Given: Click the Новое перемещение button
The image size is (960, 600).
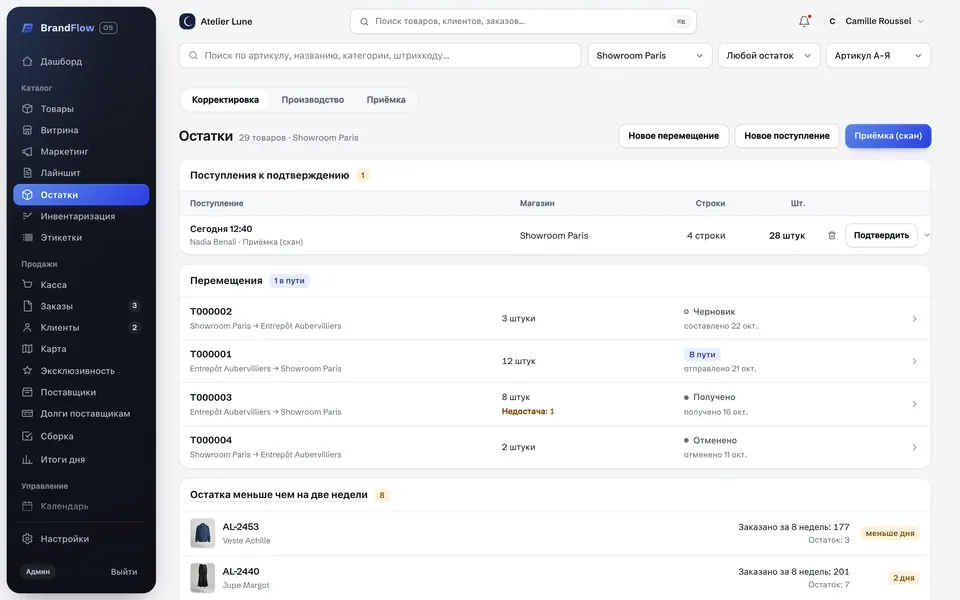Looking at the screenshot, I should point(673,136).
